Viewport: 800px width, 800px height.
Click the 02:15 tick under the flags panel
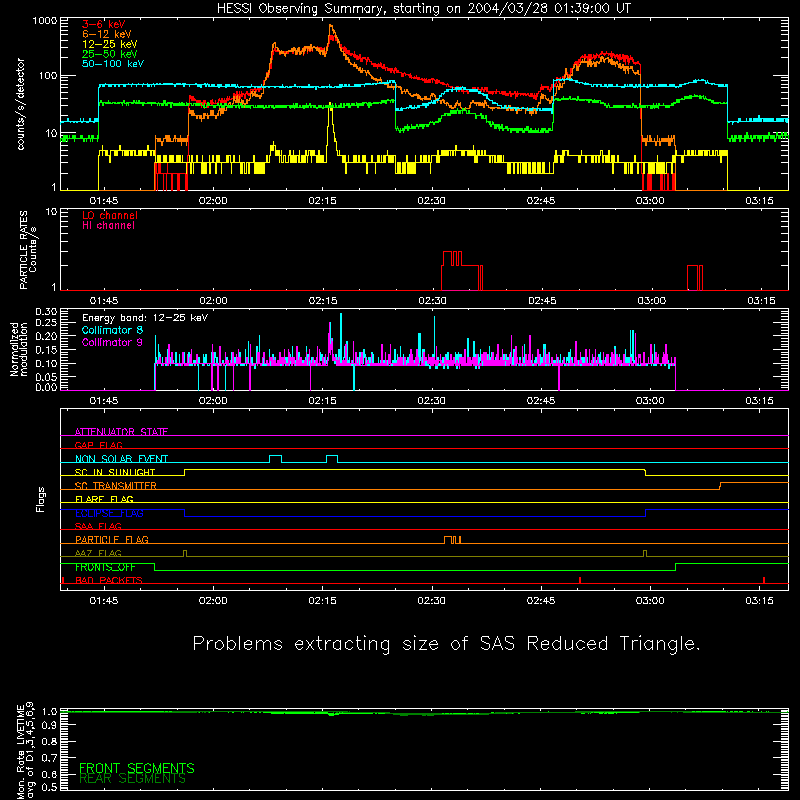[x=322, y=601]
